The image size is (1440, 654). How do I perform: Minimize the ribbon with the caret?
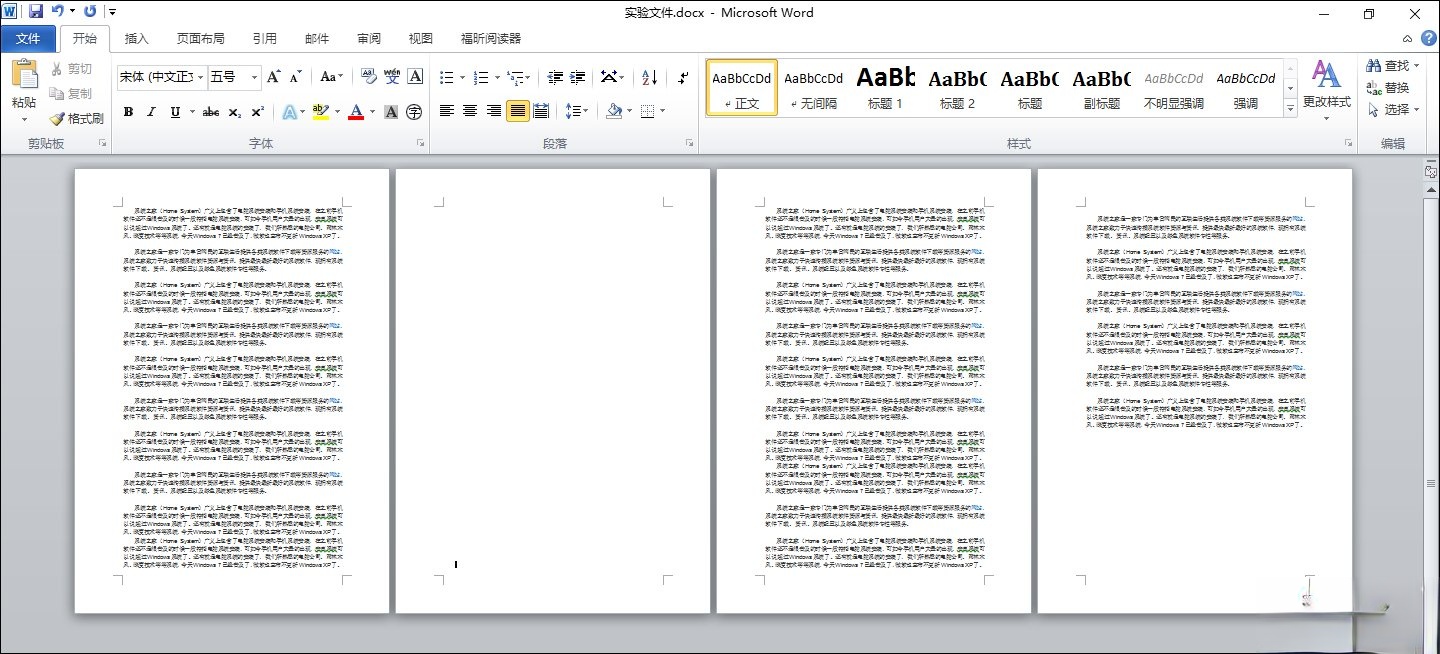click(x=1407, y=38)
